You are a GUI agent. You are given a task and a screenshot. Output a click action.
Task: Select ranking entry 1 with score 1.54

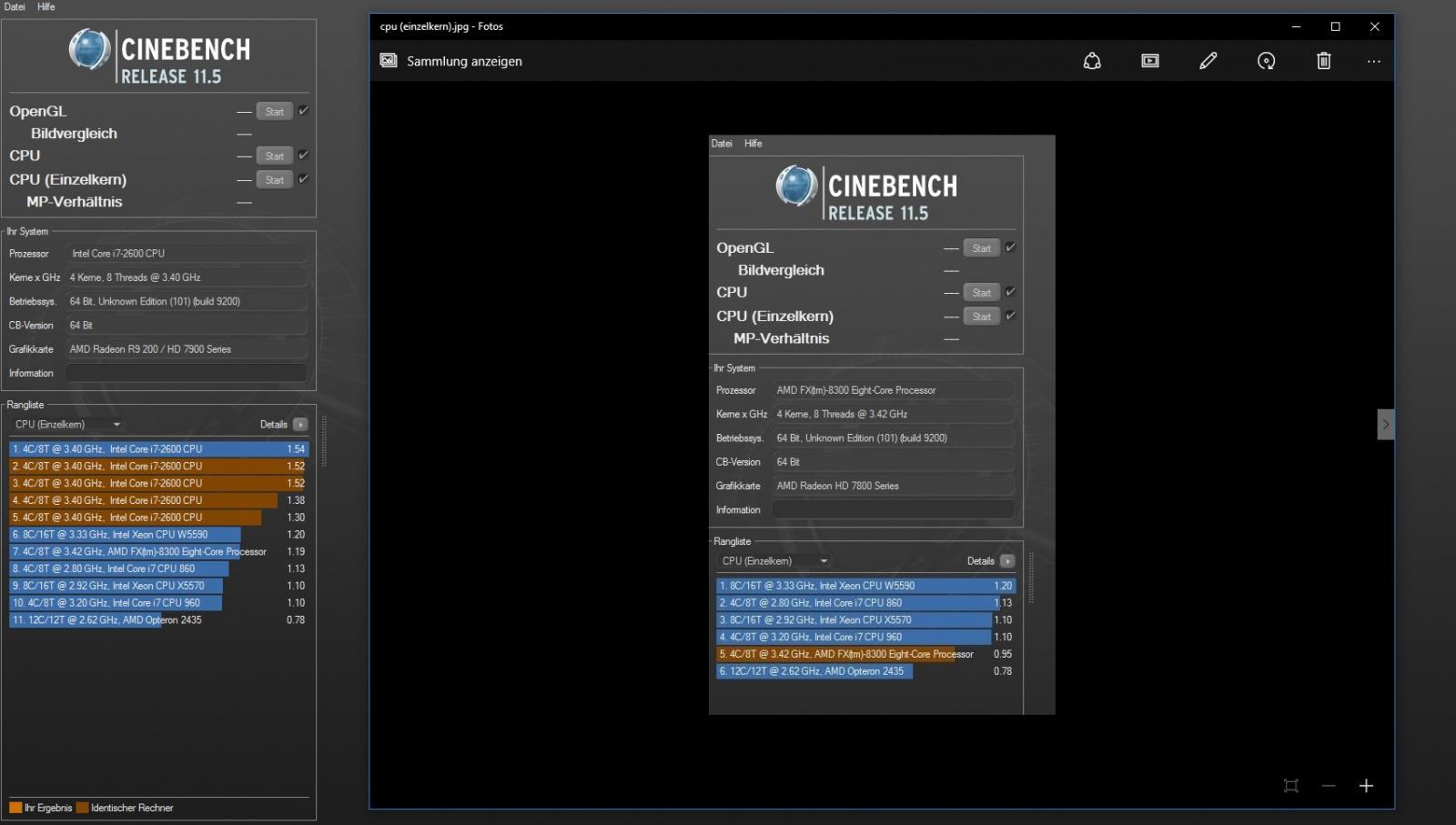159,449
